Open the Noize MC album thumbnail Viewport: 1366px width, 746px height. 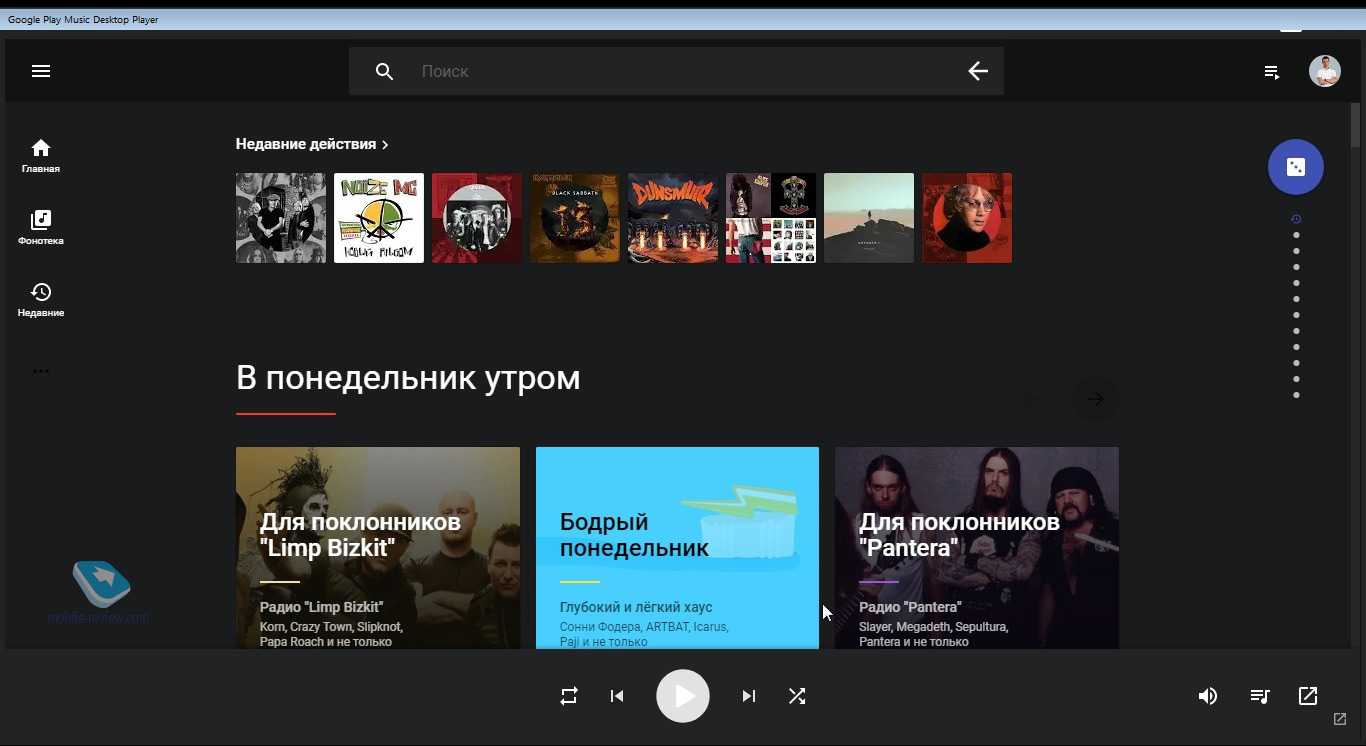[x=379, y=218]
